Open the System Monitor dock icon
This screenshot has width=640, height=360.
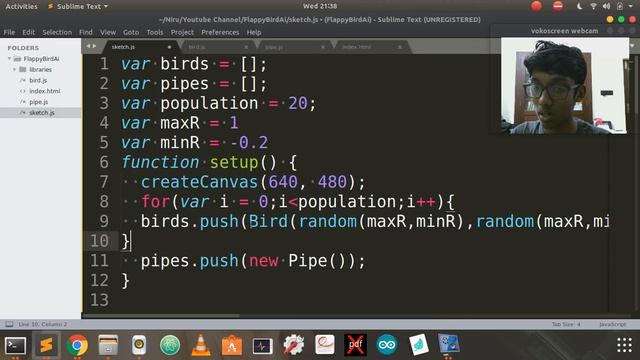(x=262, y=345)
